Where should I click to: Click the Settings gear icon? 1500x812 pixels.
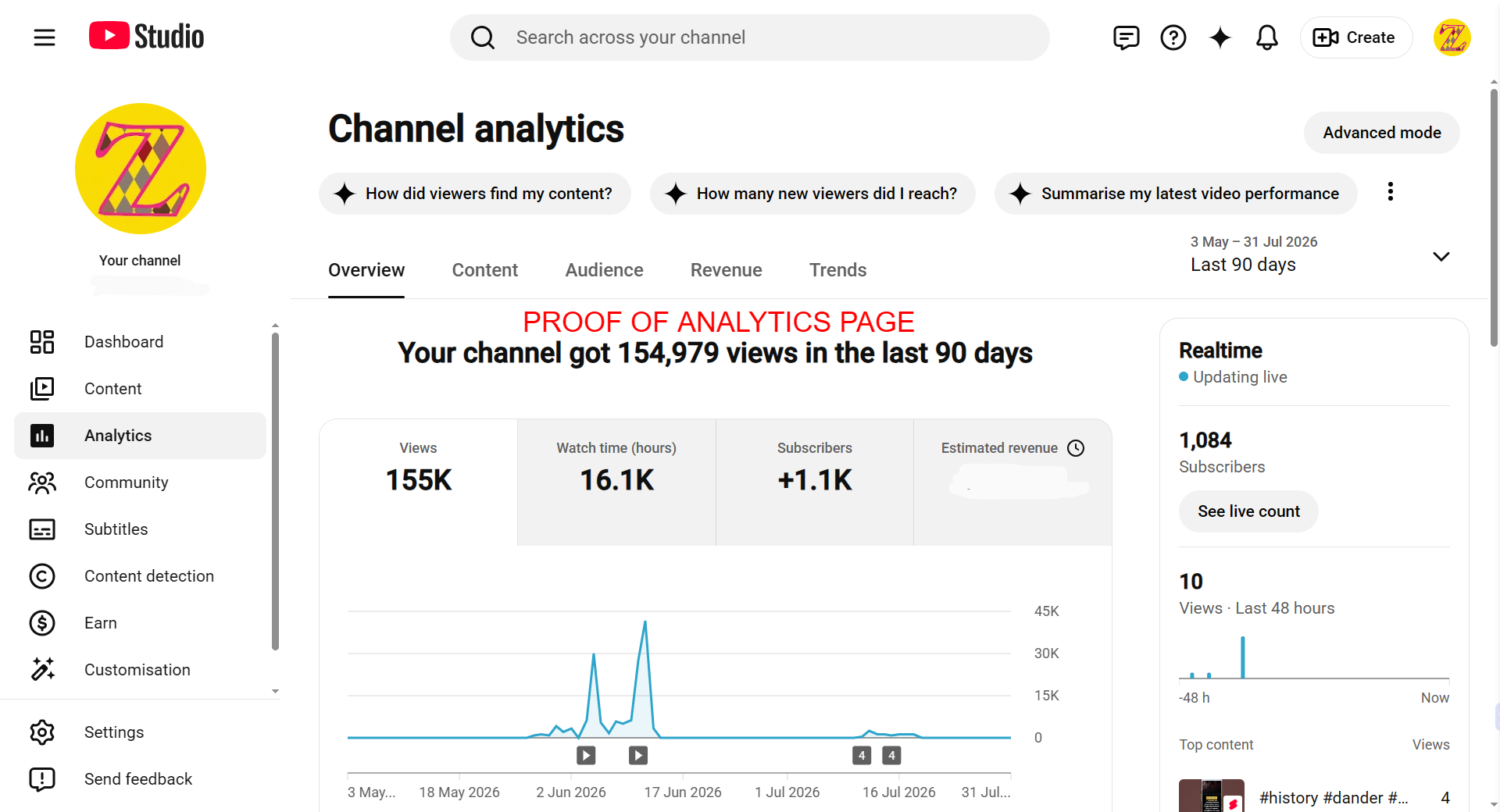tap(42, 732)
